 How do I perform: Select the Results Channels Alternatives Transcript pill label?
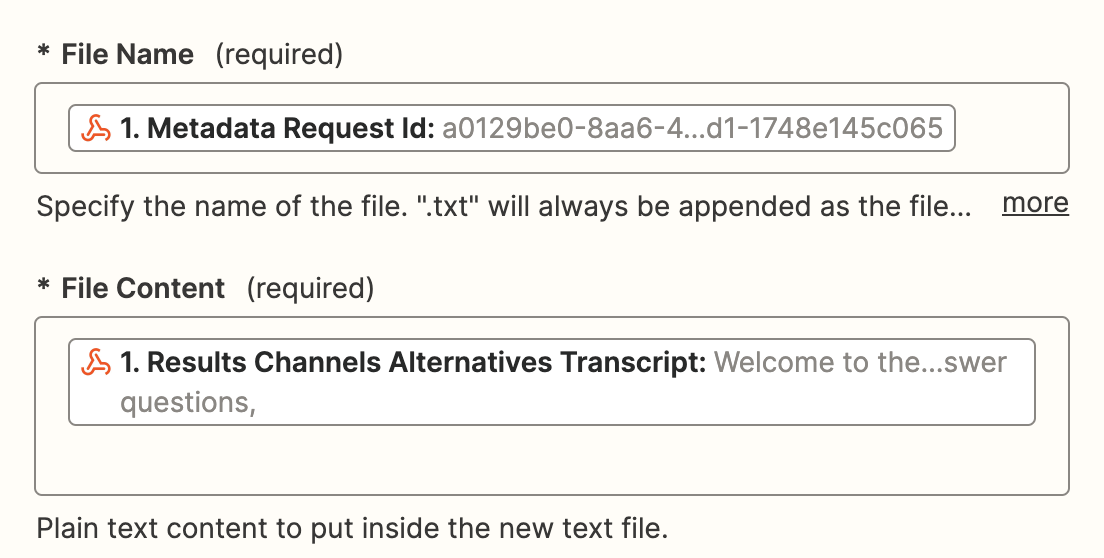point(413,363)
